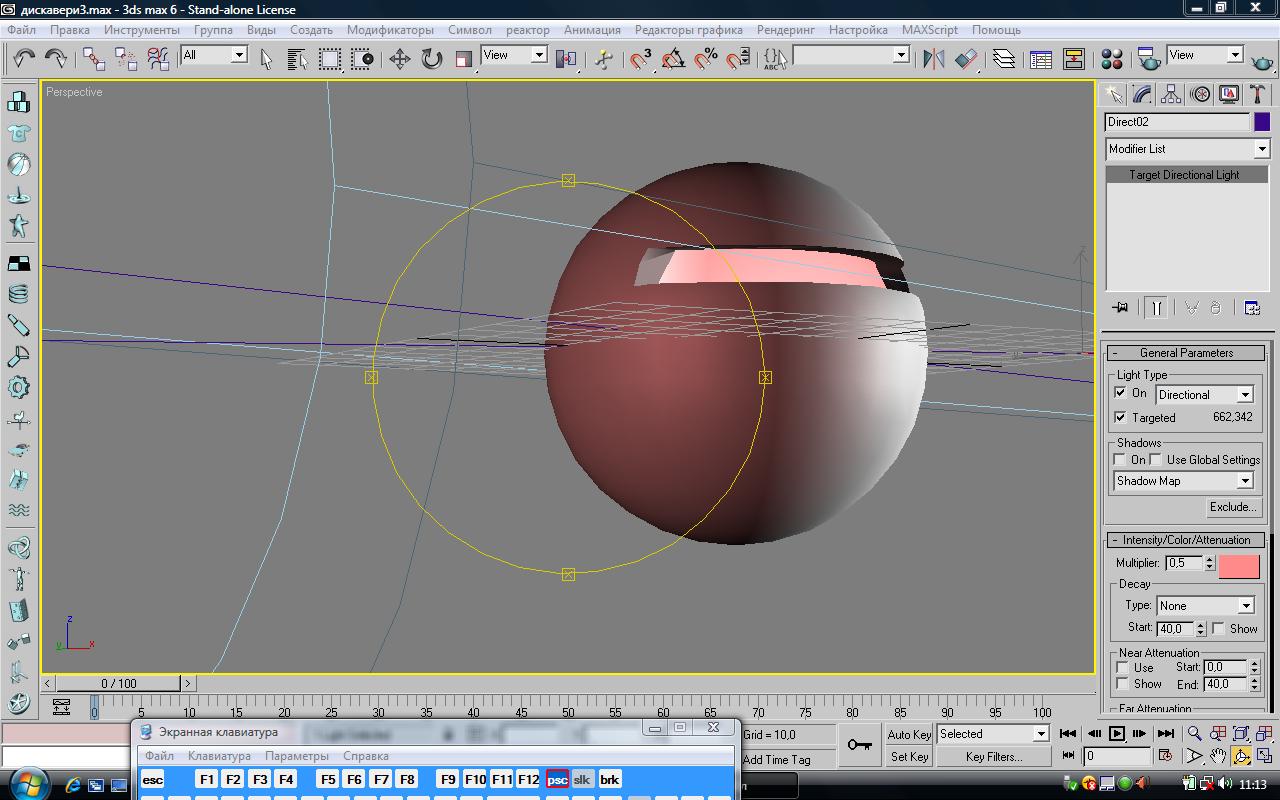Open Select by Name list icon
The width and height of the screenshot is (1280, 800).
(297, 59)
